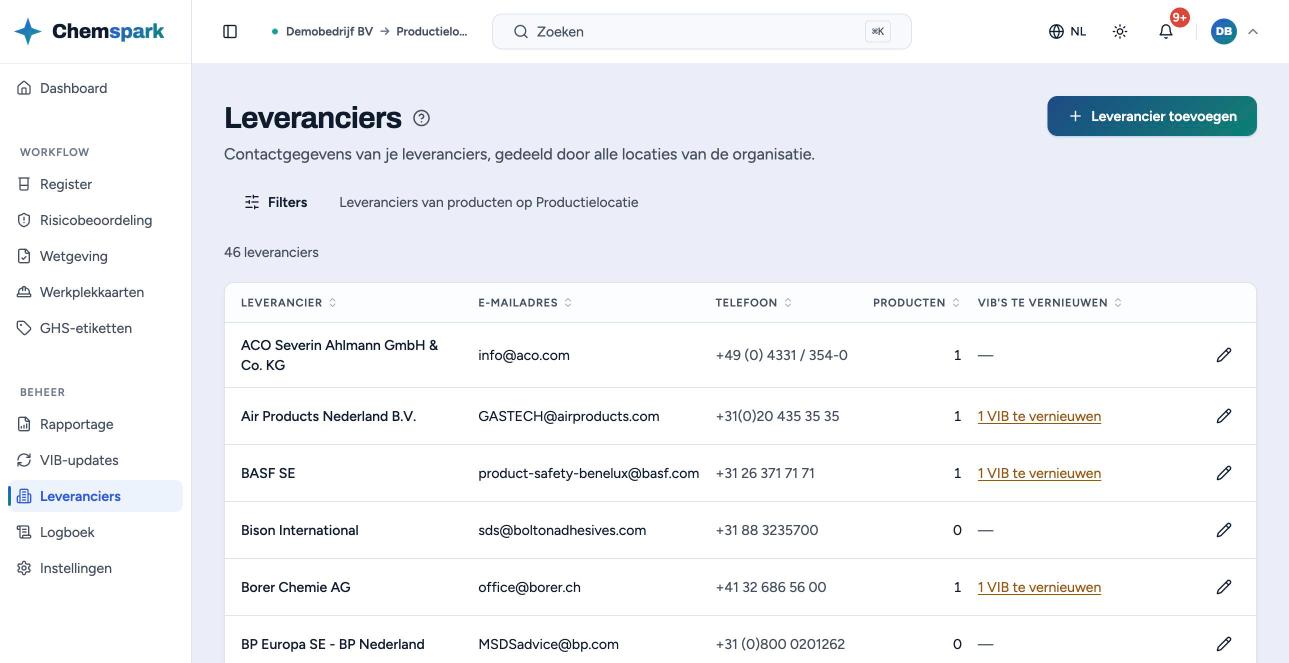1289x663 pixels.
Task: Open the Filters control
Action: (276, 202)
